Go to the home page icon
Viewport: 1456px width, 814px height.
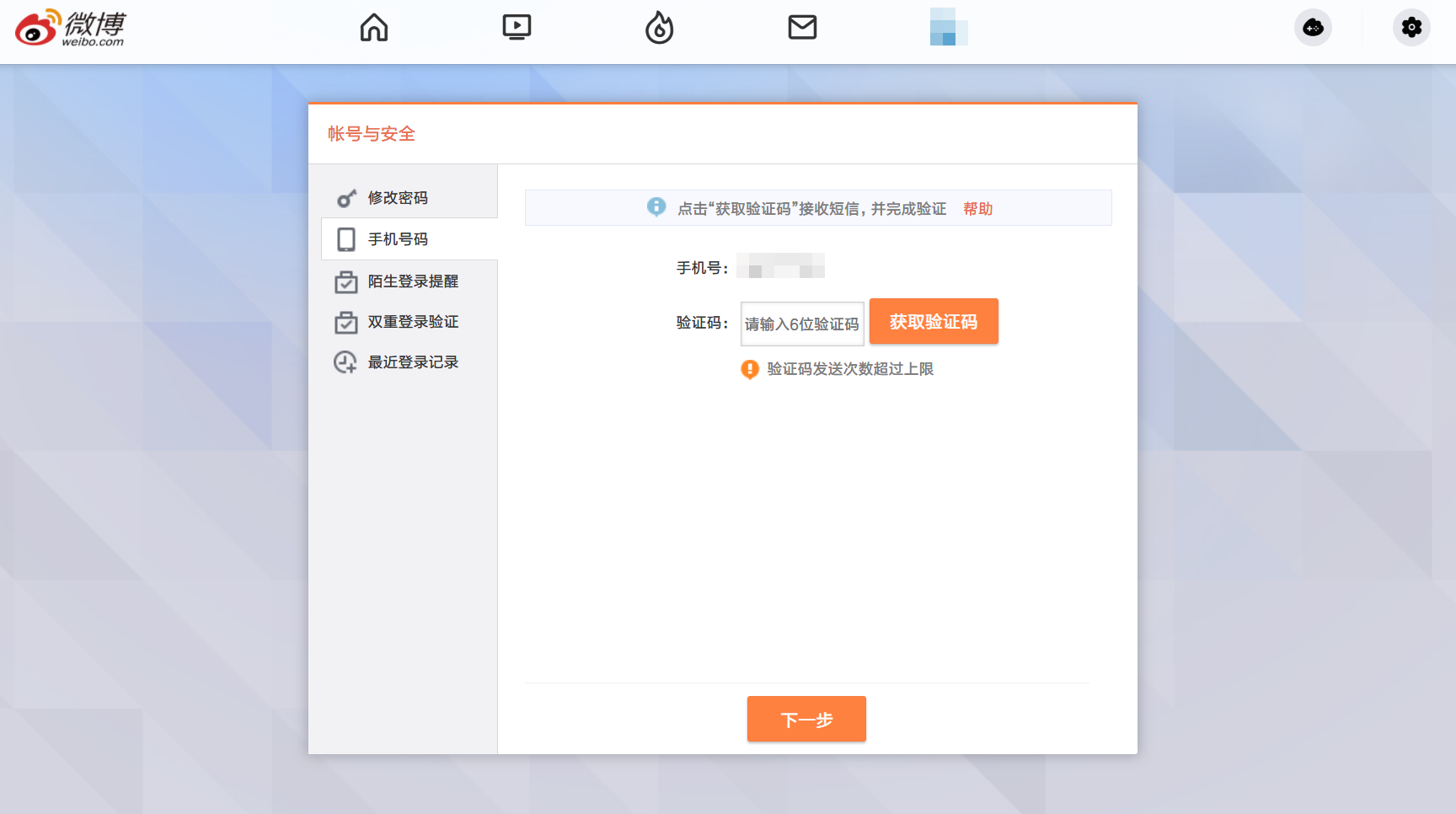tap(374, 28)
